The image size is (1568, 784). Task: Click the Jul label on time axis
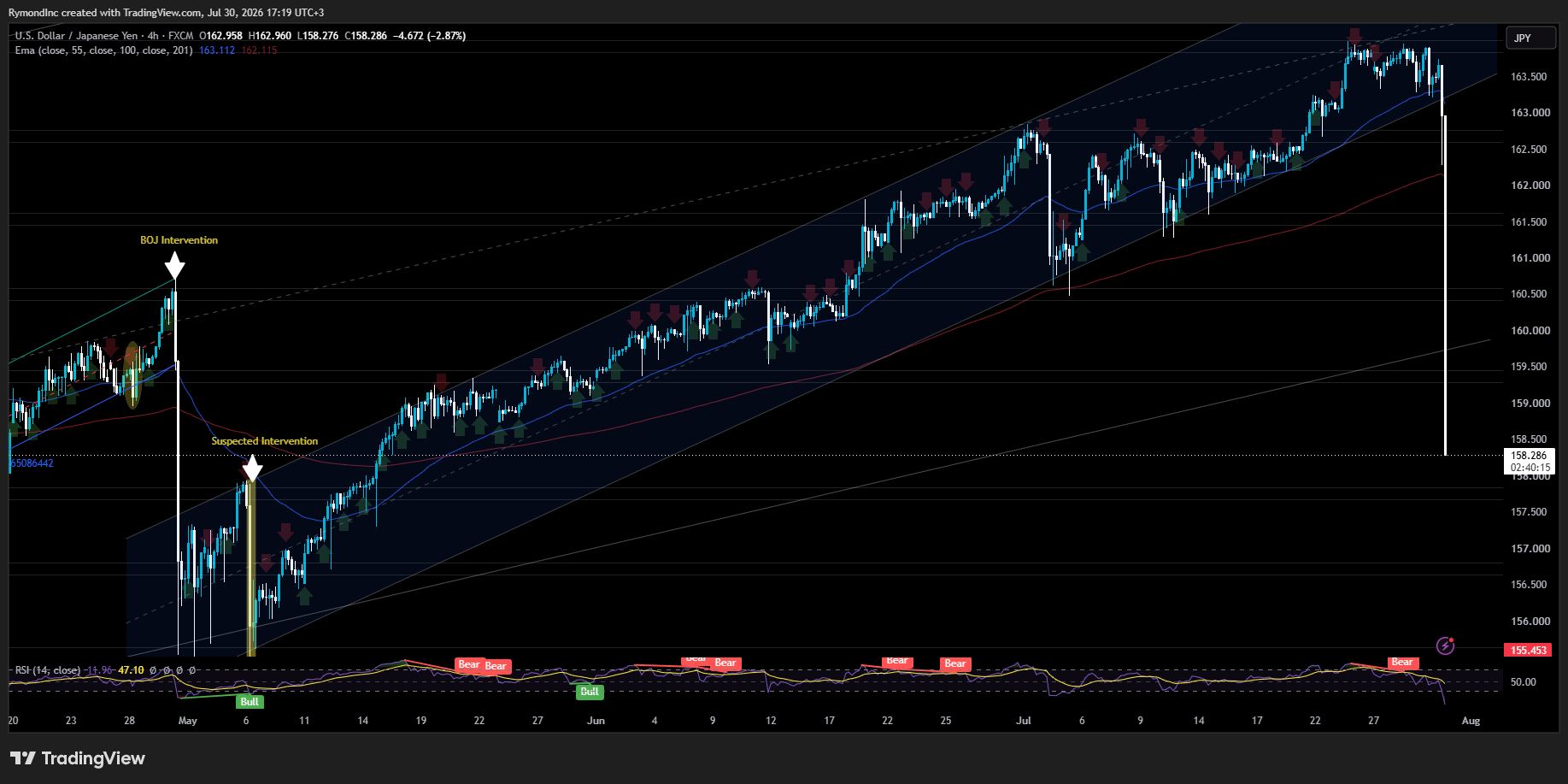tap(1024, 721)
